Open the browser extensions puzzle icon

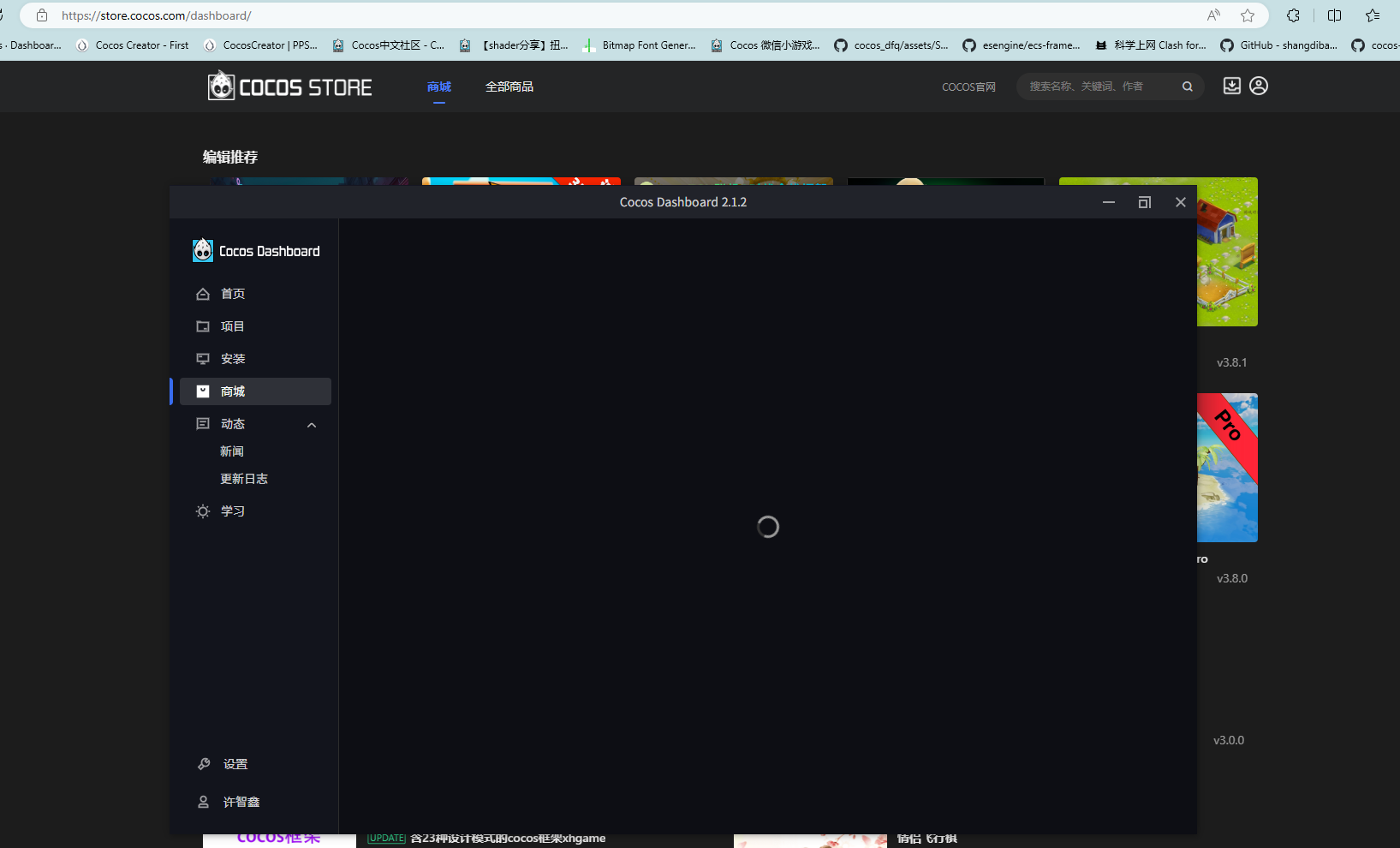1293,15
